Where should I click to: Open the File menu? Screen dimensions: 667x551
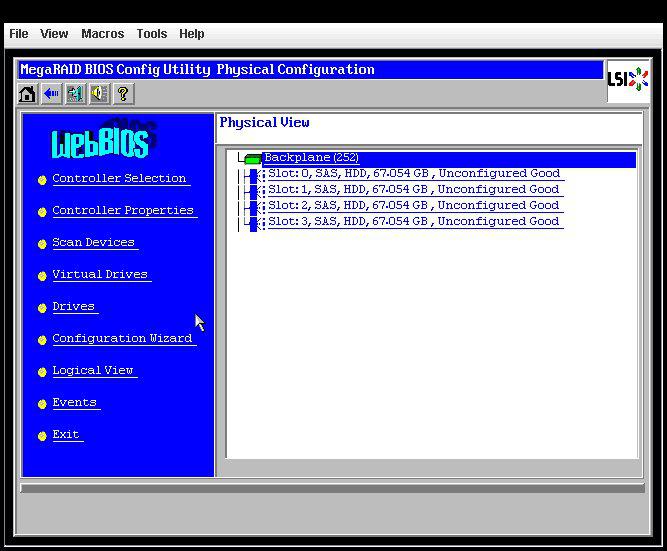(x=19, y=34)
